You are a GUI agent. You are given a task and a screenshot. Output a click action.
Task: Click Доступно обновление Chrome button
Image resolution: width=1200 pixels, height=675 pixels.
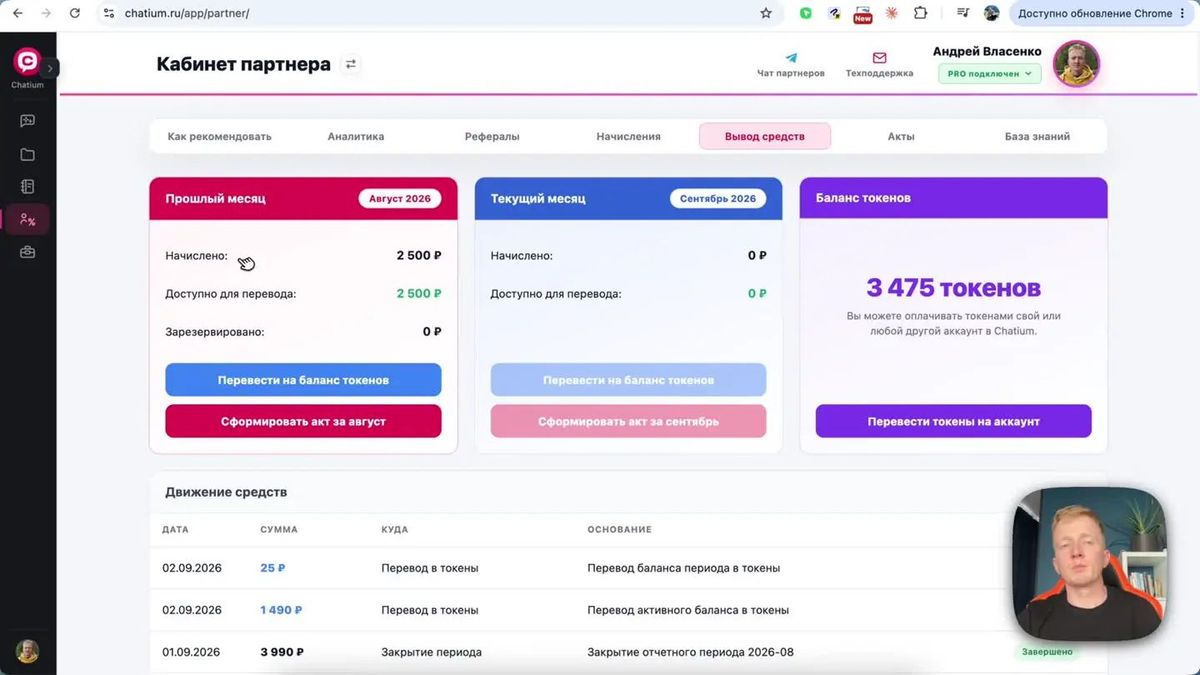coord(1103,13)
